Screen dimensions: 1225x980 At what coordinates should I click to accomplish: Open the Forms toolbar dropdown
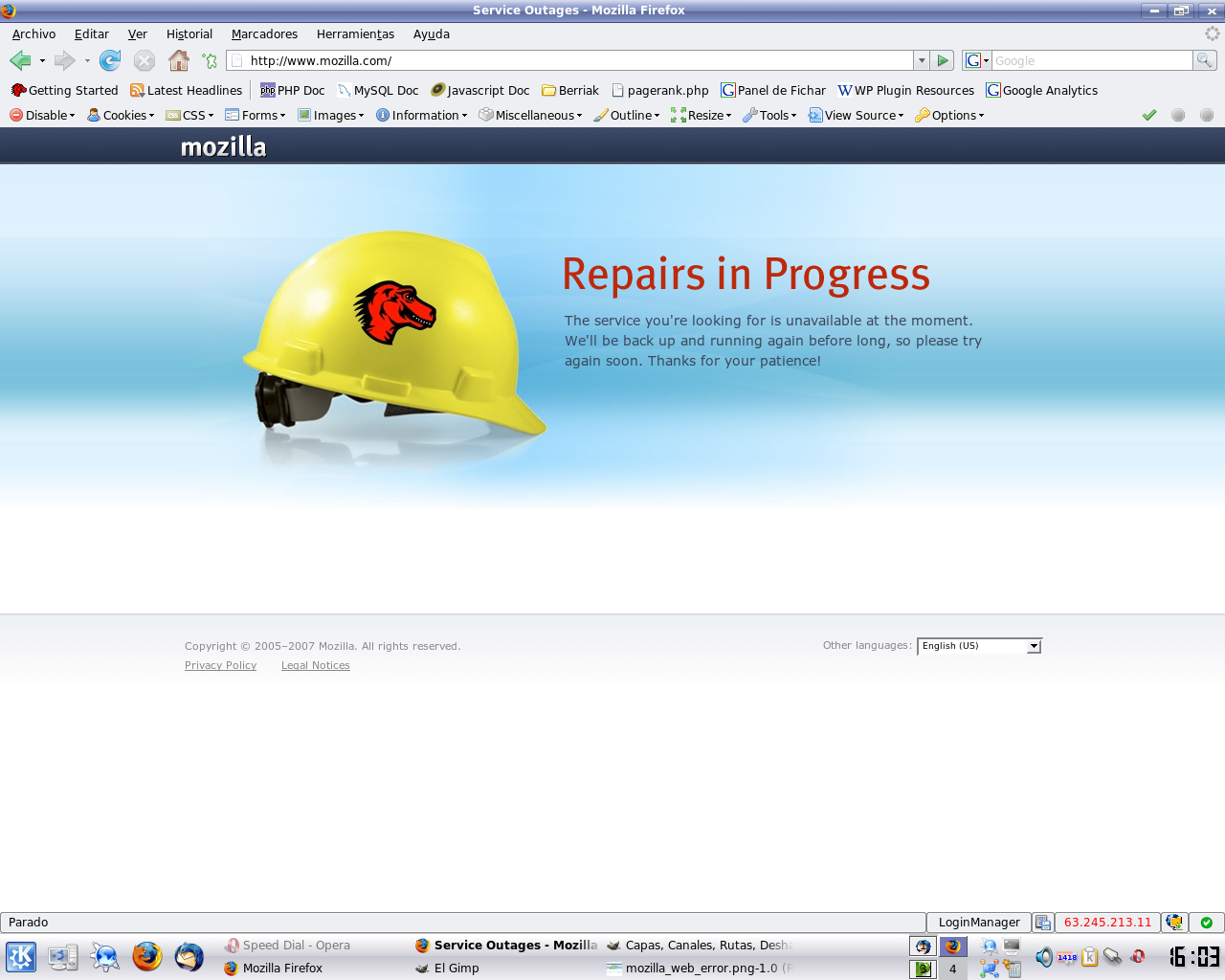(x=256, y=115)
